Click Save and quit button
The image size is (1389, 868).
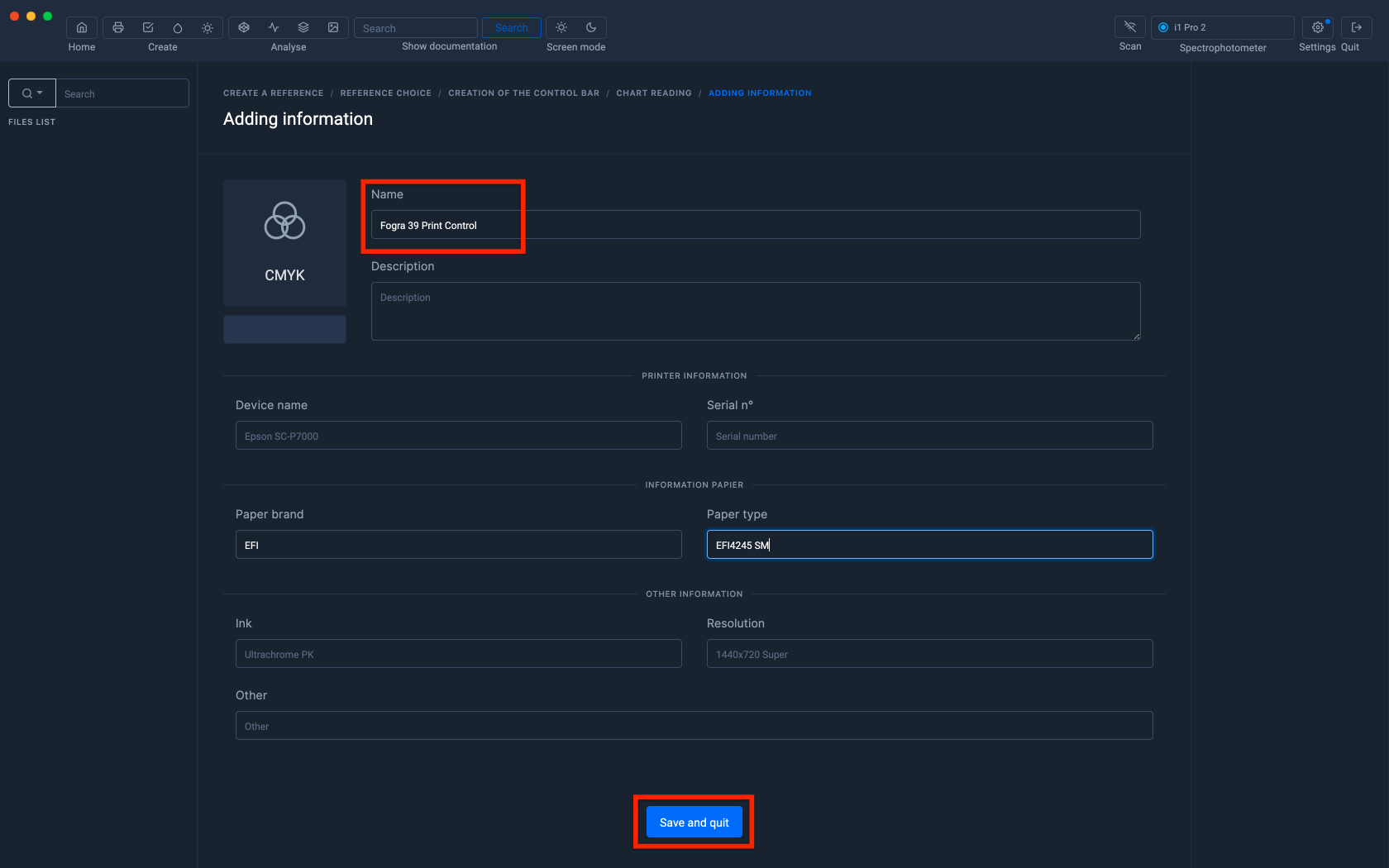tap(694, 823)
